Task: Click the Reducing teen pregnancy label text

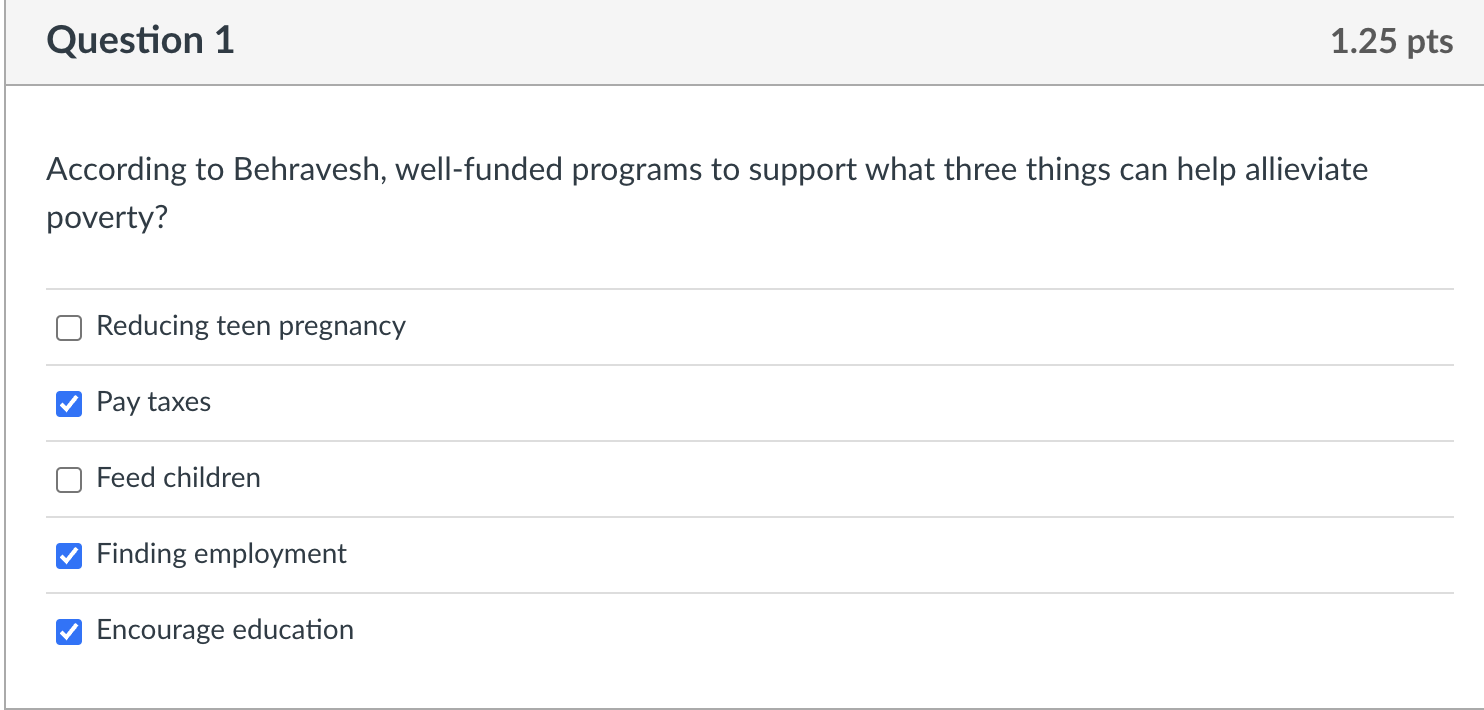Action: point(250,326)
